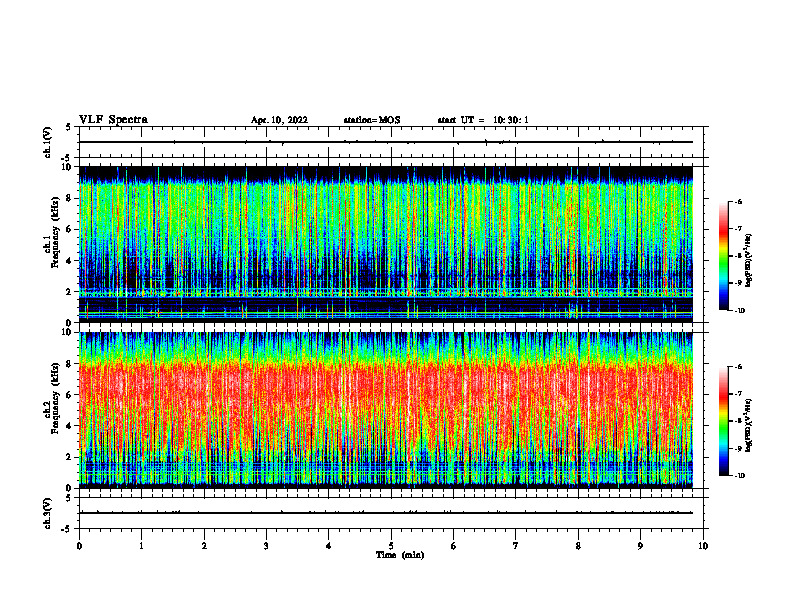
Task: Click the "4" kHz tick on ch.2 frequency axis
Action: click(70, 426)
